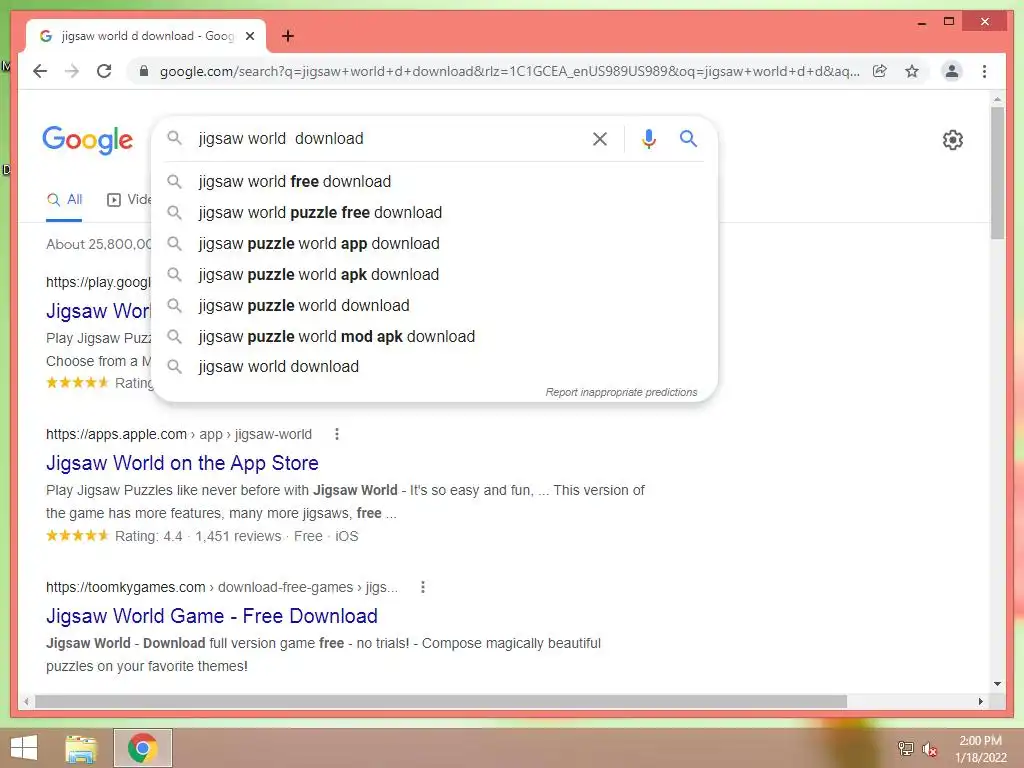The height and width of the screenshot is (768, 1024).
Task: View site info via the padlock icon
Action: (x=144, y=71)
